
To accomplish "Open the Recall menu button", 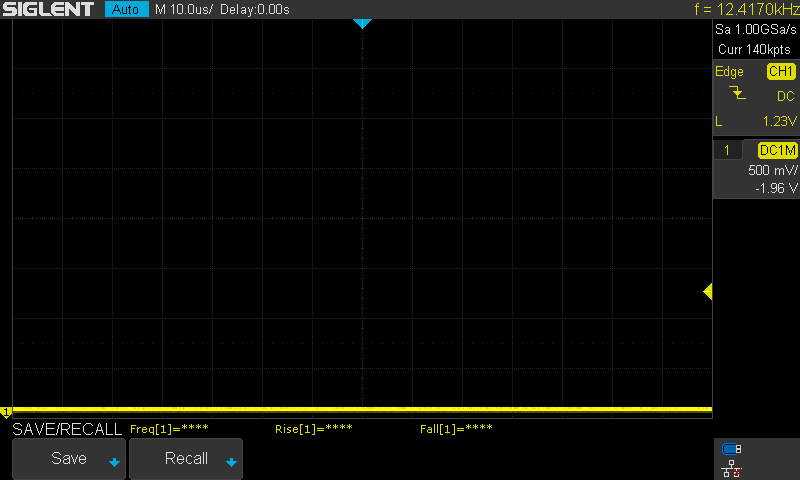I will coord(186,459).
